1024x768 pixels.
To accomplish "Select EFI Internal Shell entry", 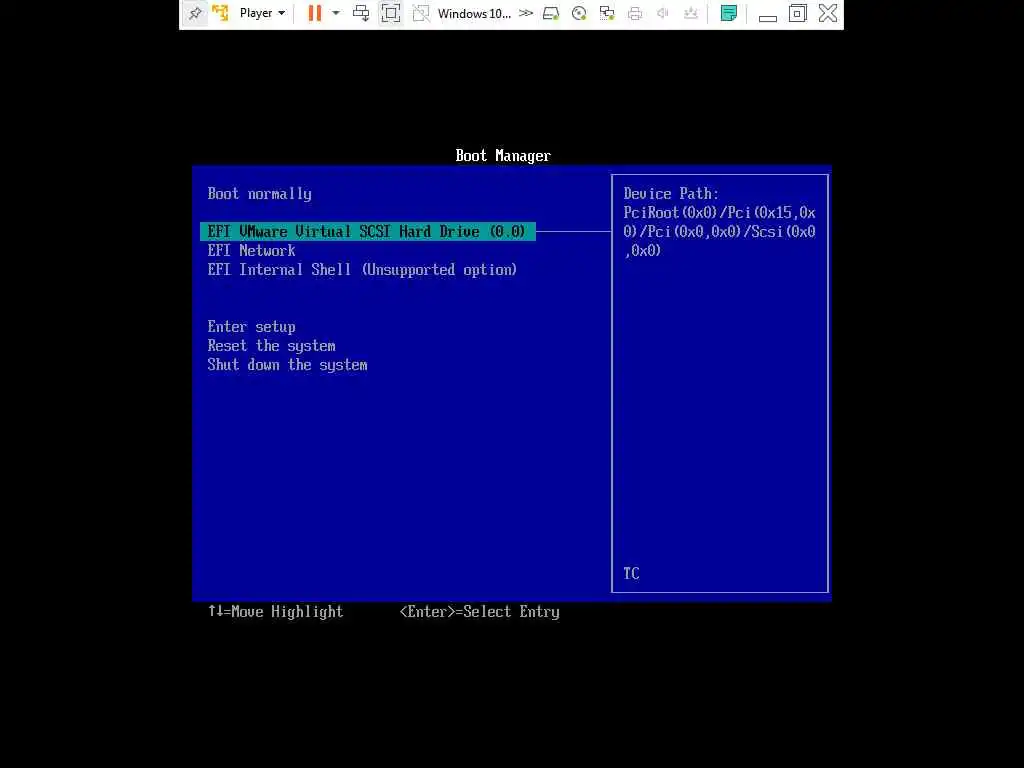I will (x=362, y=270).
